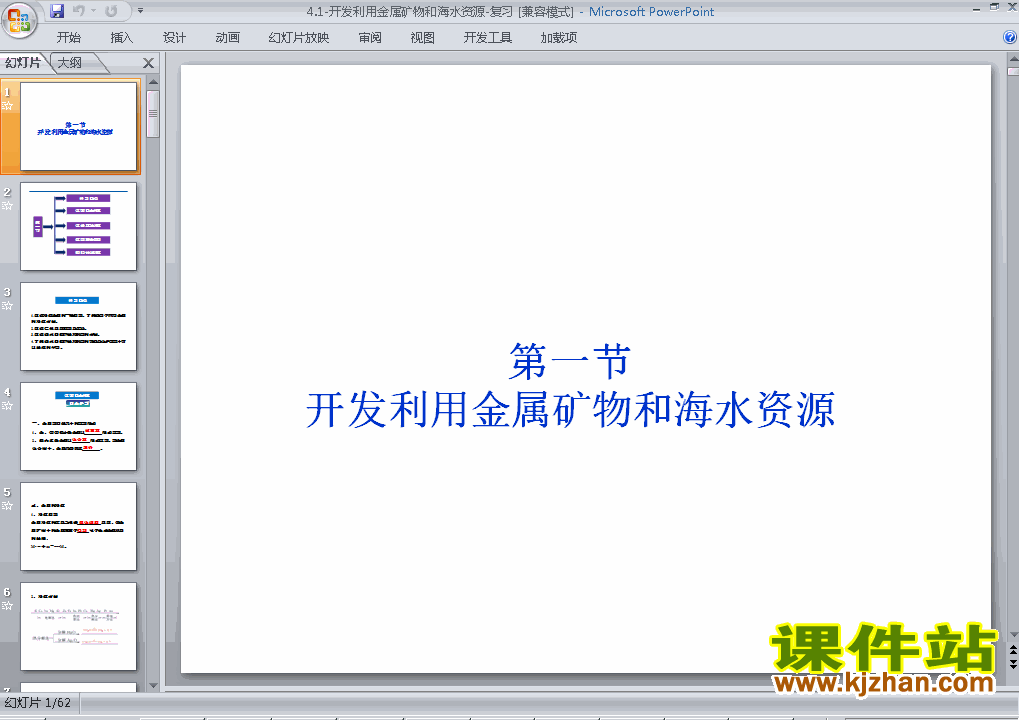Click the Undo arrow icon
Screen dimensions: 1019x720
point(79,11)
